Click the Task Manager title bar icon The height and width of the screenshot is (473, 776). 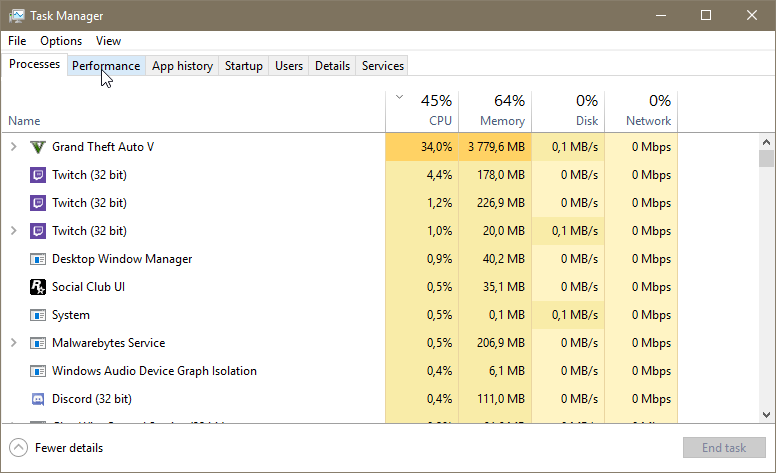coord(17,16)
